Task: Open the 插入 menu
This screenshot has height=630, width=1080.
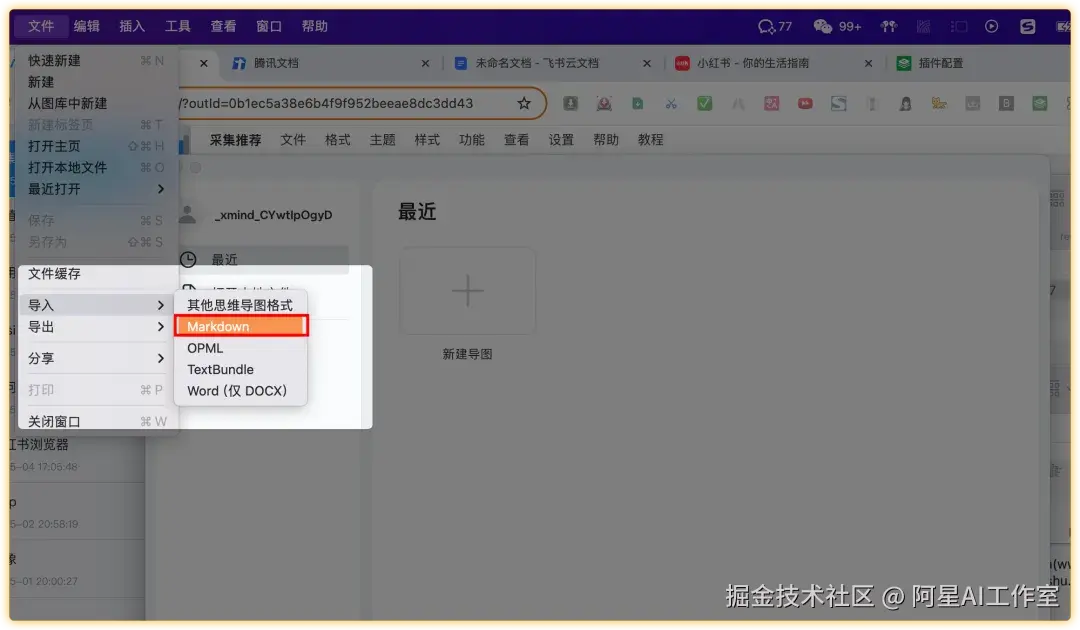Action: 132,26
